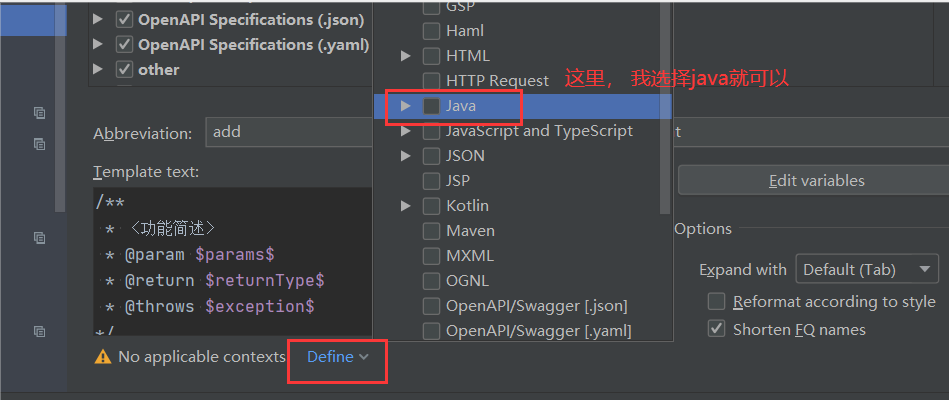Select the Kotlin context label

coord(467,206)
